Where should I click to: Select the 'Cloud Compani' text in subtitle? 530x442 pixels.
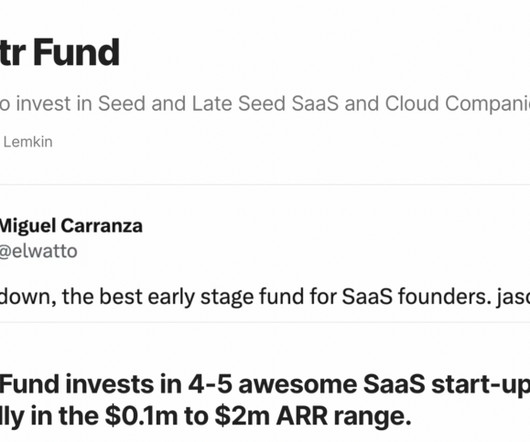click(457, 104)
